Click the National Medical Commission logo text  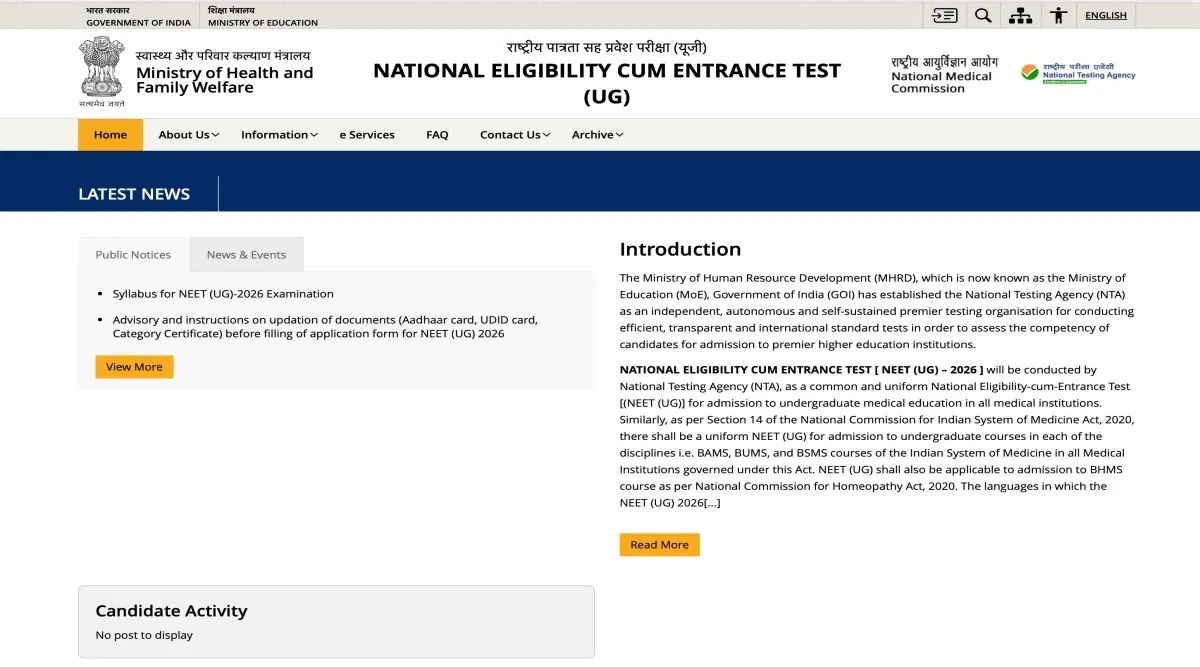click(943, 75)
